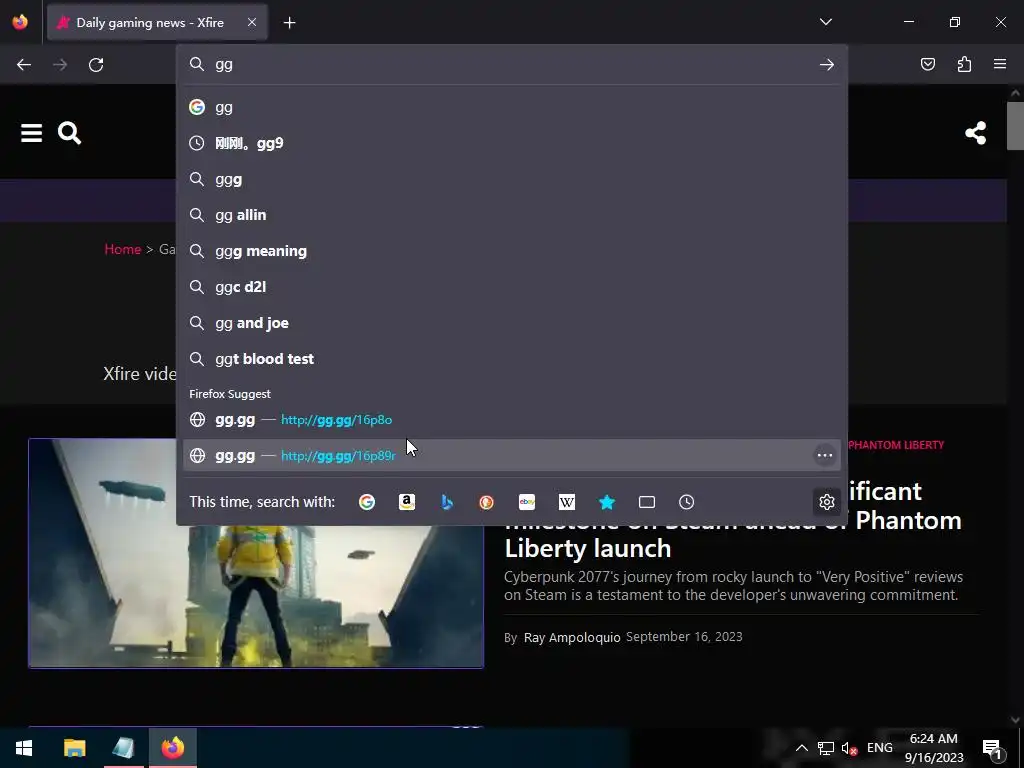Search this time with DuckDuckGo
This screenshot has height=768, width=1024.
(487, 502)
